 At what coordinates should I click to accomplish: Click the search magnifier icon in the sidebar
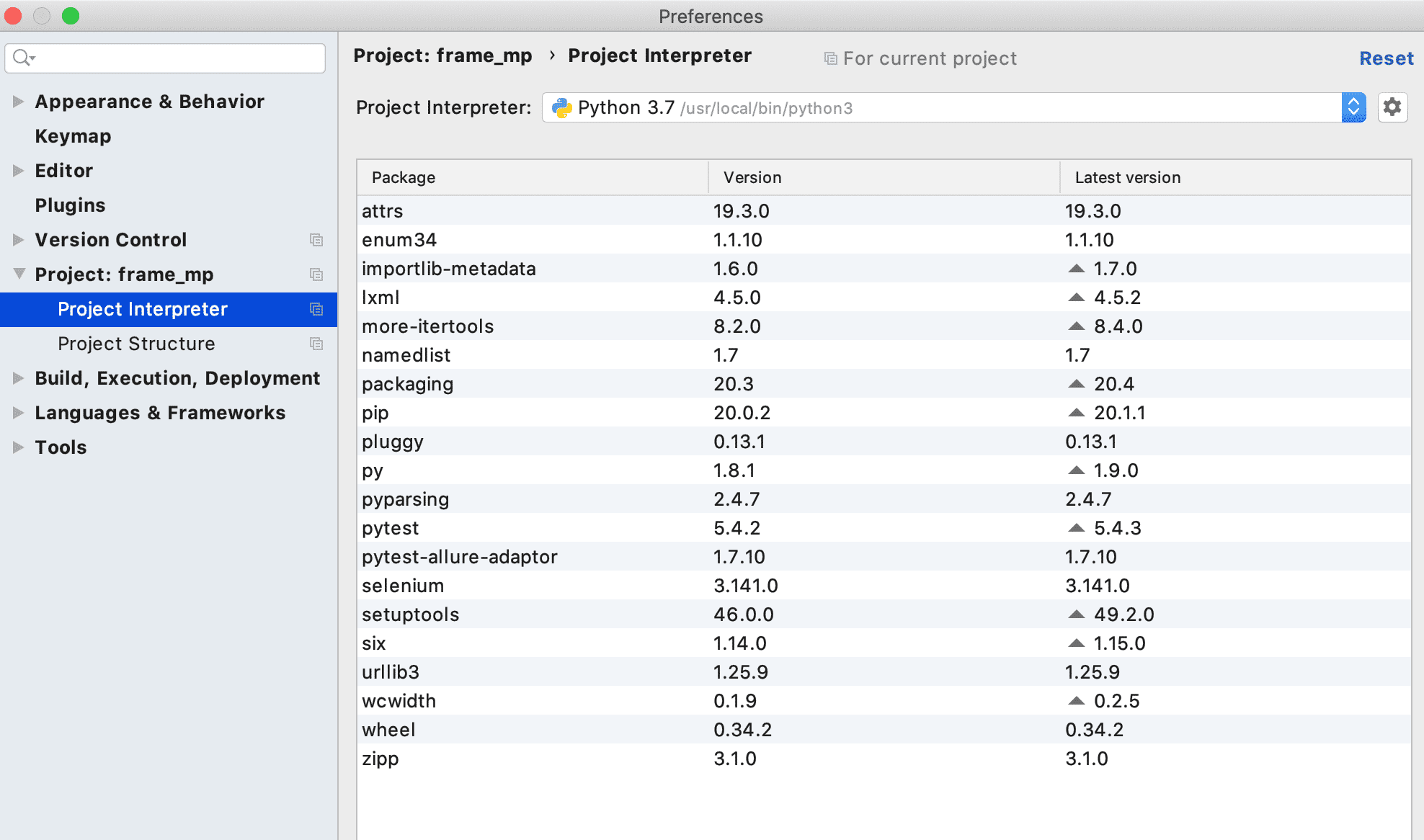22,58
